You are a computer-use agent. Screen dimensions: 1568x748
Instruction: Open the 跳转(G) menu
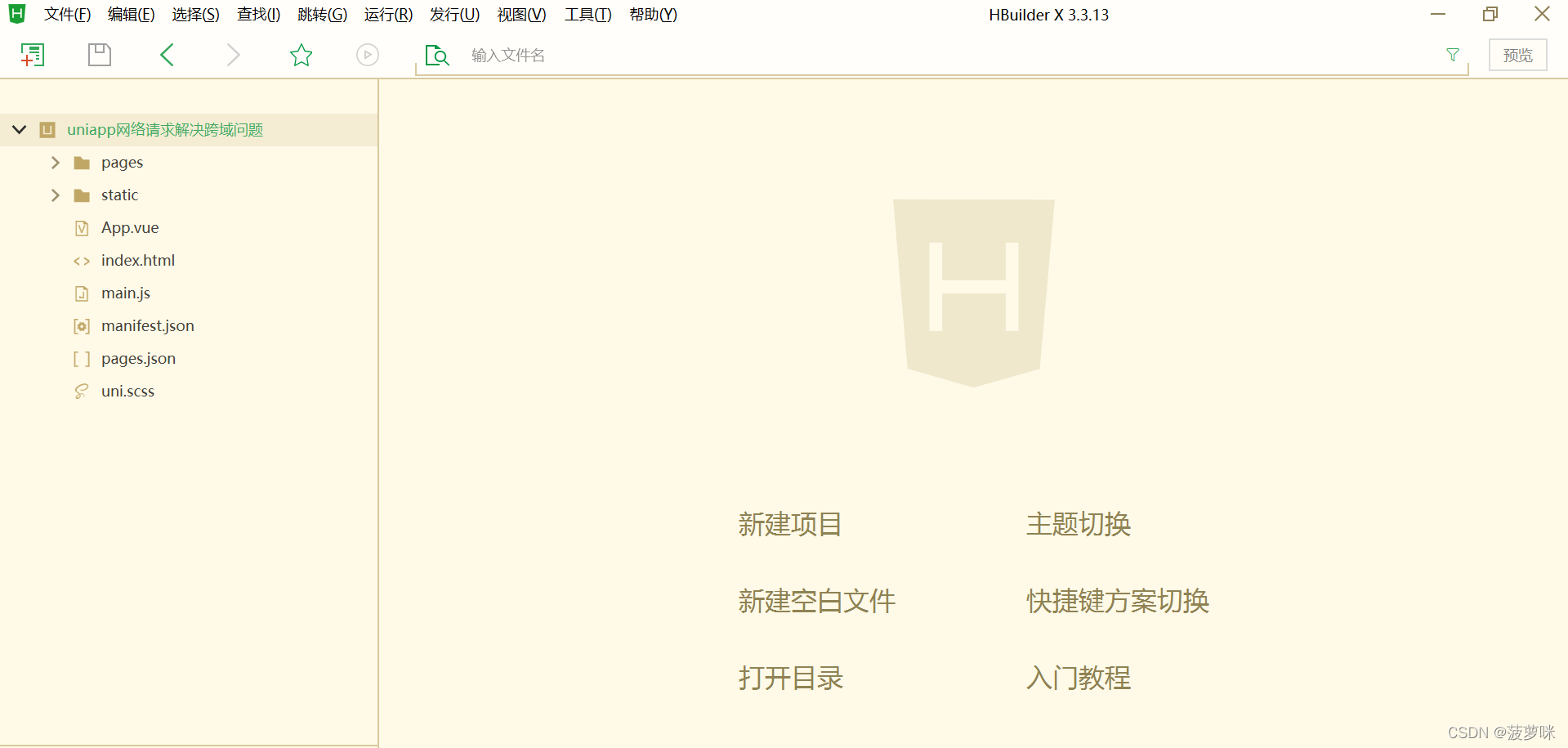point(323,15)
